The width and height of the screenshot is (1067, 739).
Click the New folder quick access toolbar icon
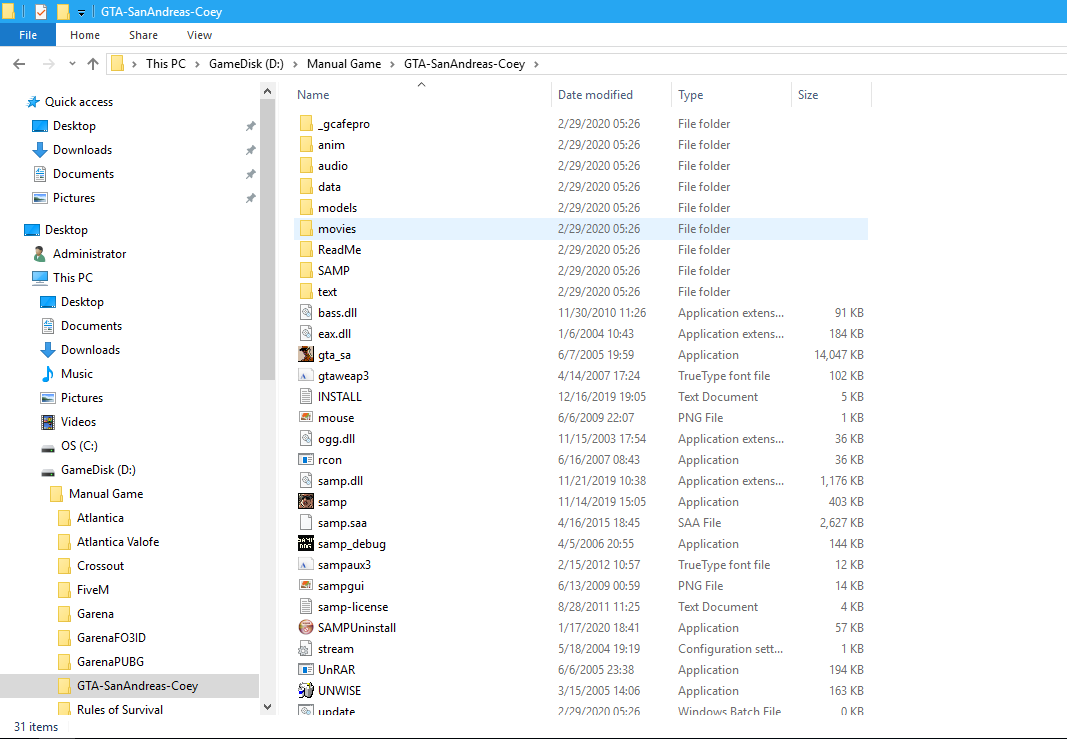click(x=63, y=12)
